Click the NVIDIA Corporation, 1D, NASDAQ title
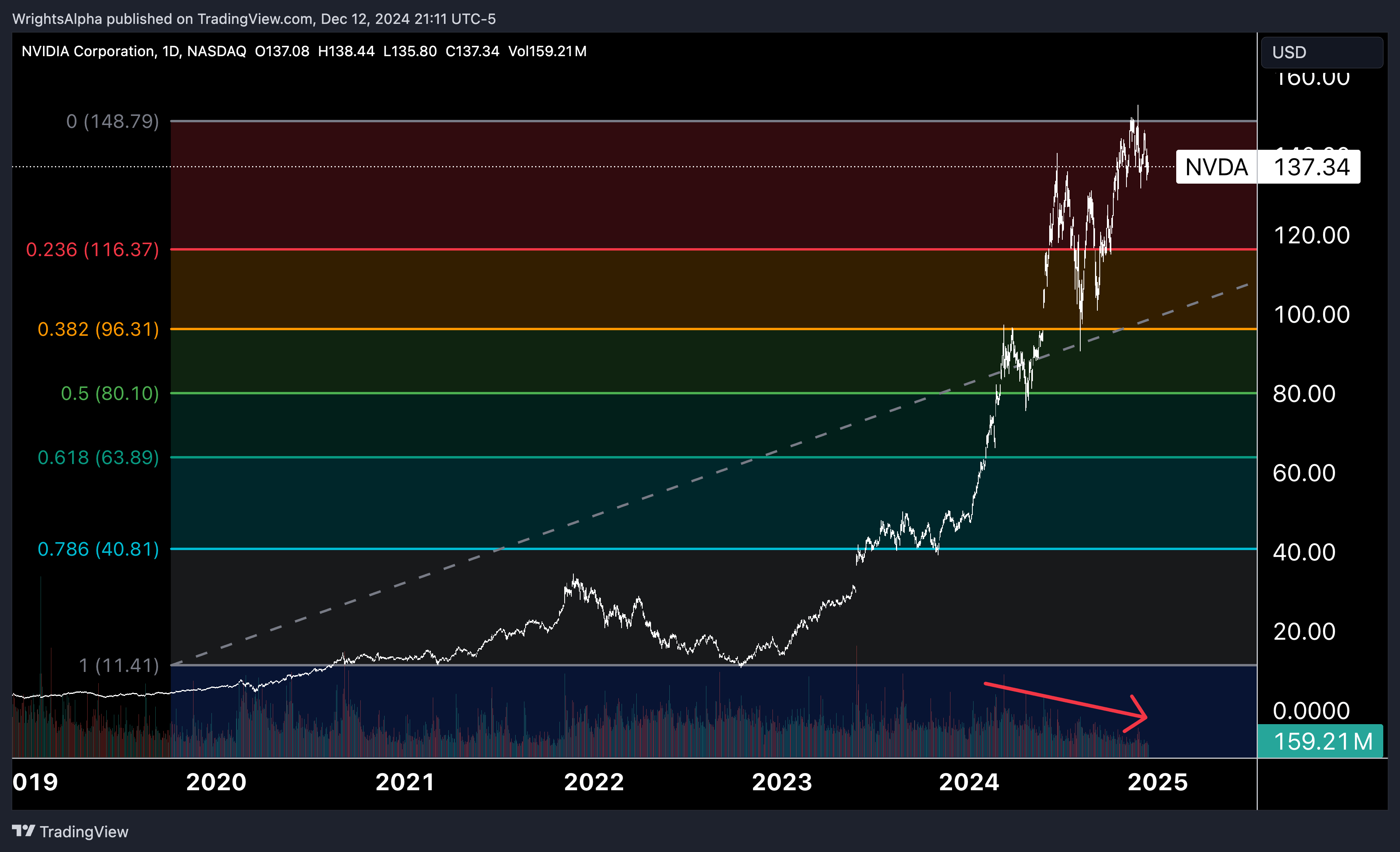The image size is (1400, 852). [134, 51]
